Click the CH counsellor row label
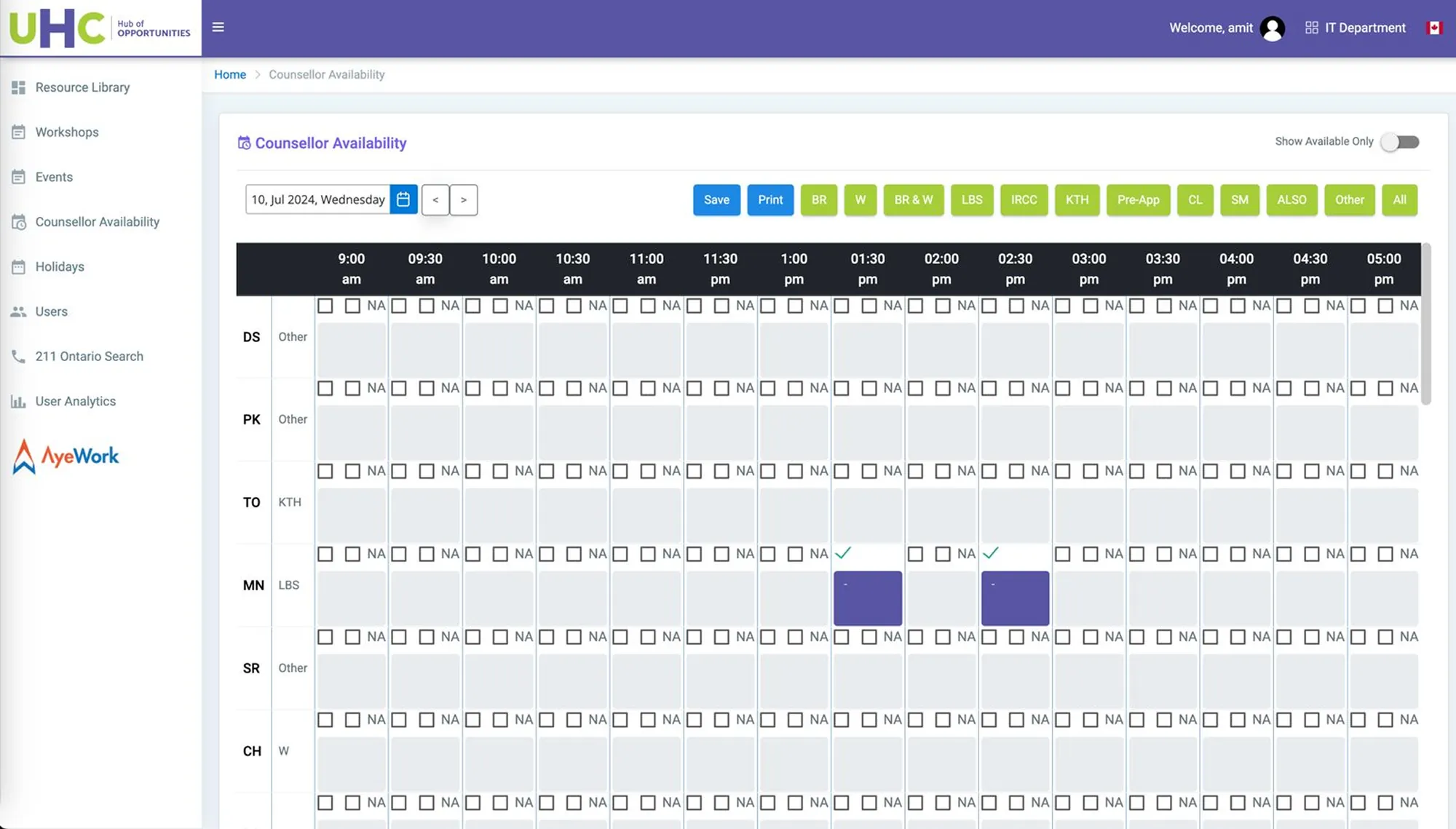This screenshot has height=829, width=1456. tap(252, 751)
